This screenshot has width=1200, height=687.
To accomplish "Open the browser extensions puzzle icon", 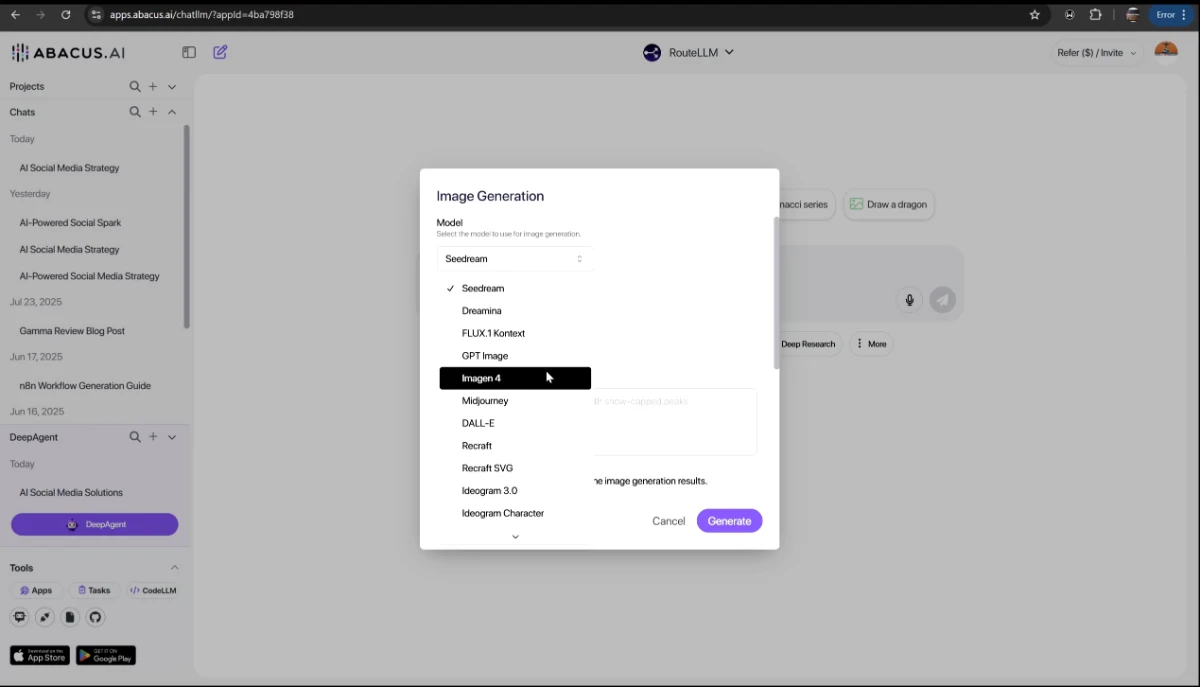I will 1096,15.
